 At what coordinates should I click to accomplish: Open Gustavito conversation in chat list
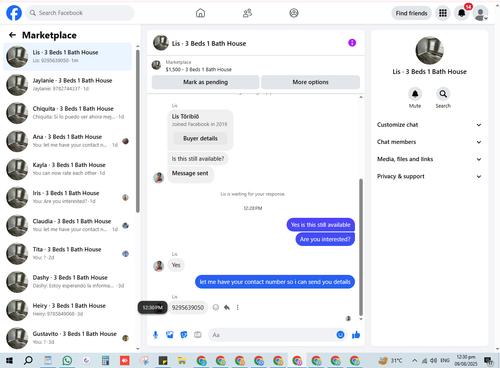tap(67, 338)
